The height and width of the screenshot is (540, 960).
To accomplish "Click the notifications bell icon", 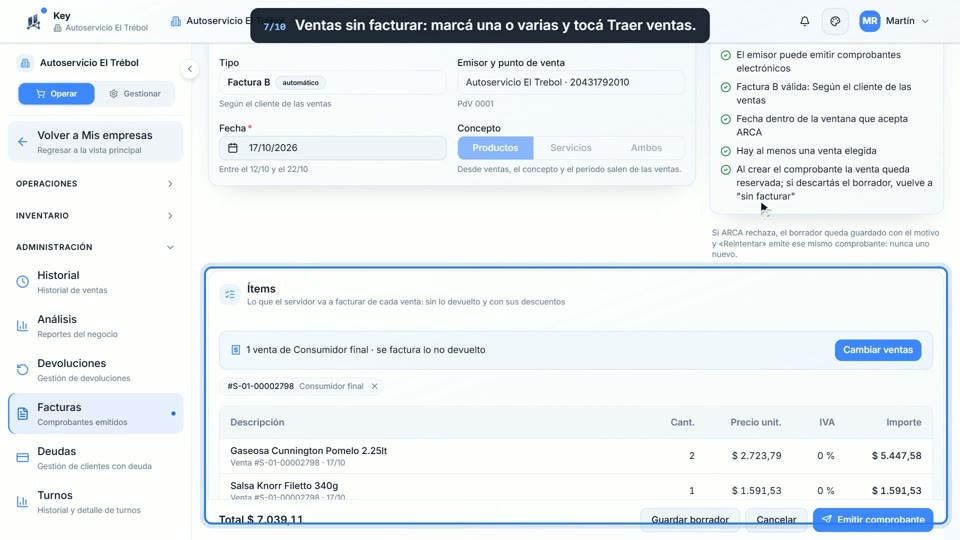I will coord(804,21).
